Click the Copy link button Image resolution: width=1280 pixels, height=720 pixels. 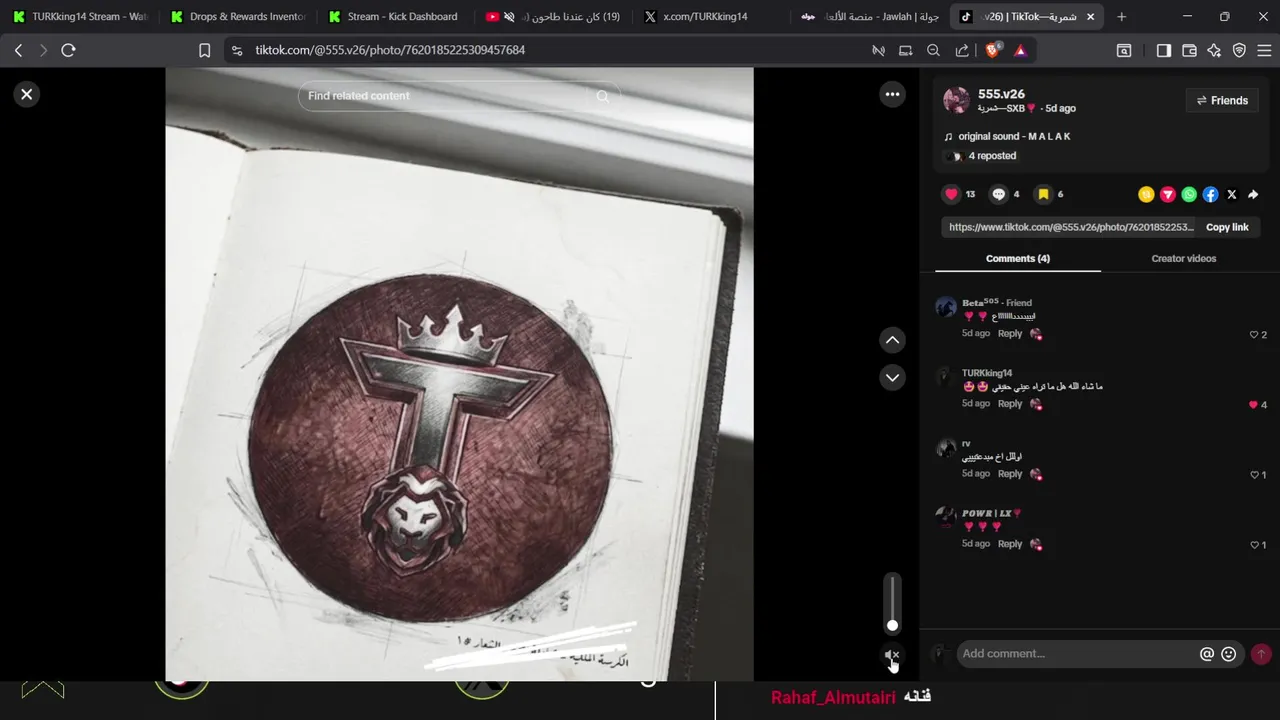coord(1227,227)
